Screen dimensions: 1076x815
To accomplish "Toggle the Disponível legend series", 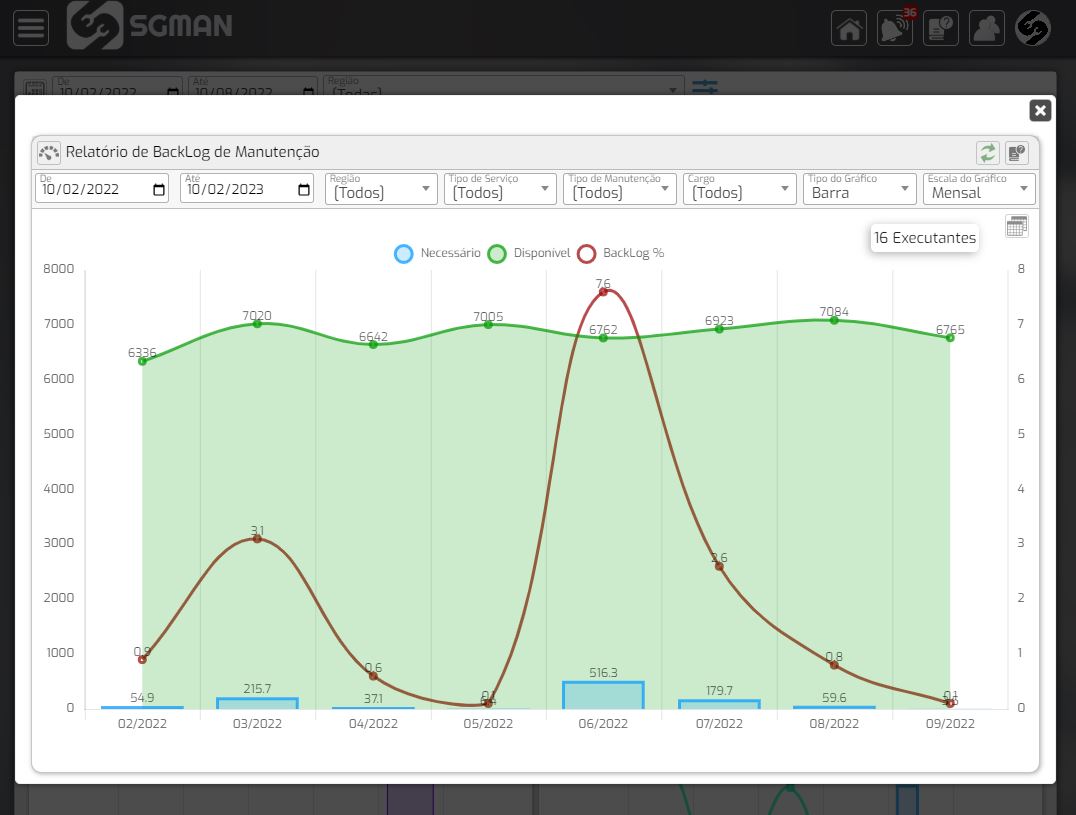I will coord(529,254).
